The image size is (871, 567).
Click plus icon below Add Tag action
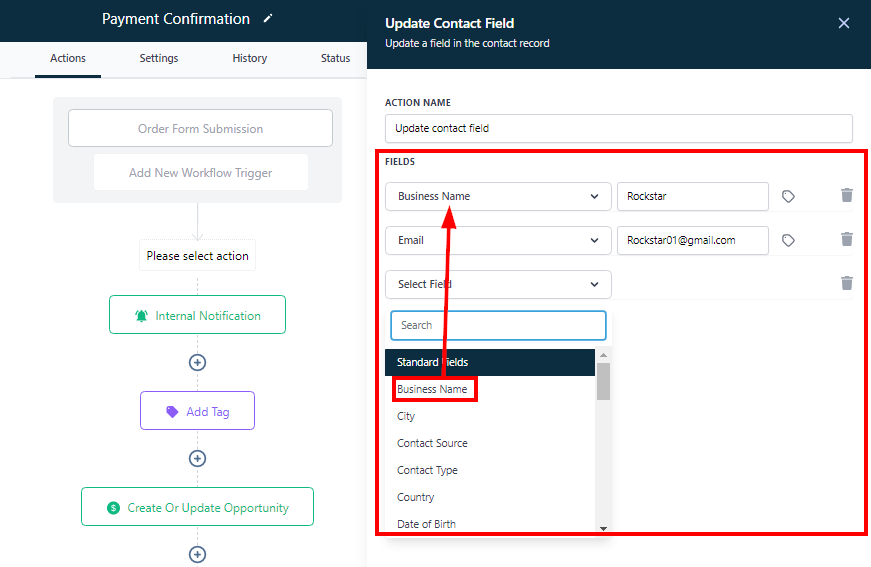[197, 458]
